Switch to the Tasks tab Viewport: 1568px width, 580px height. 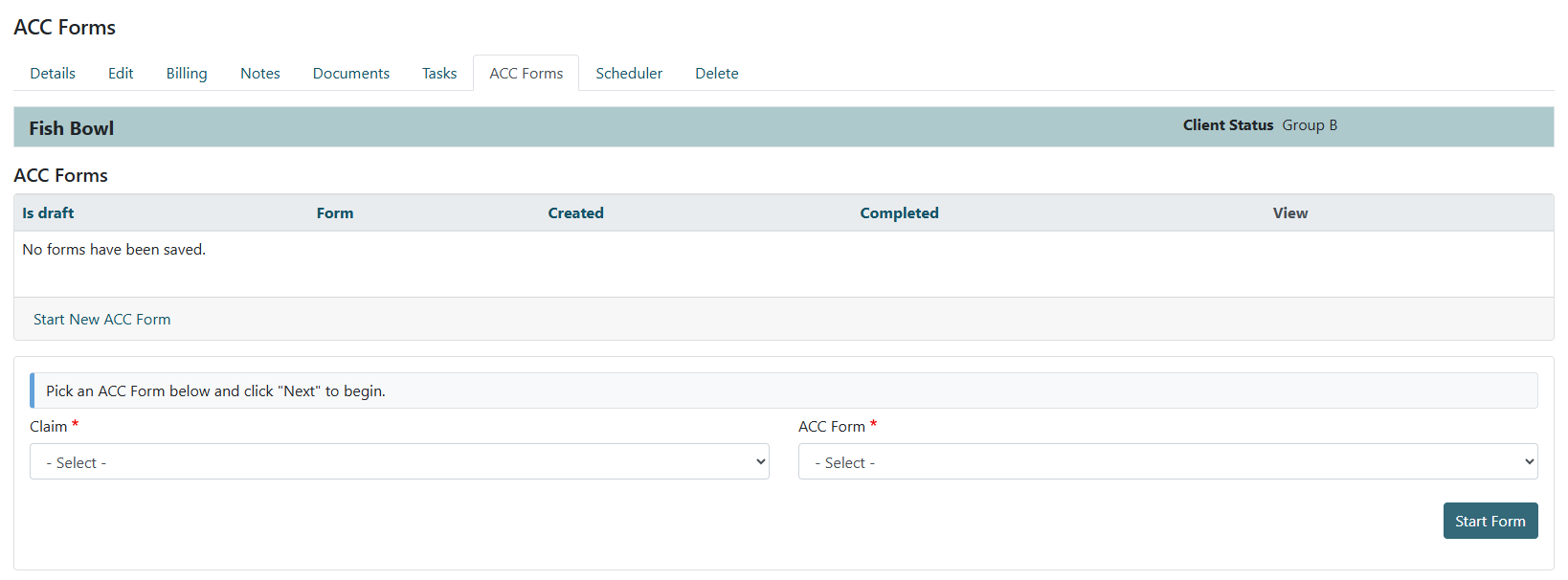point(439,74)
